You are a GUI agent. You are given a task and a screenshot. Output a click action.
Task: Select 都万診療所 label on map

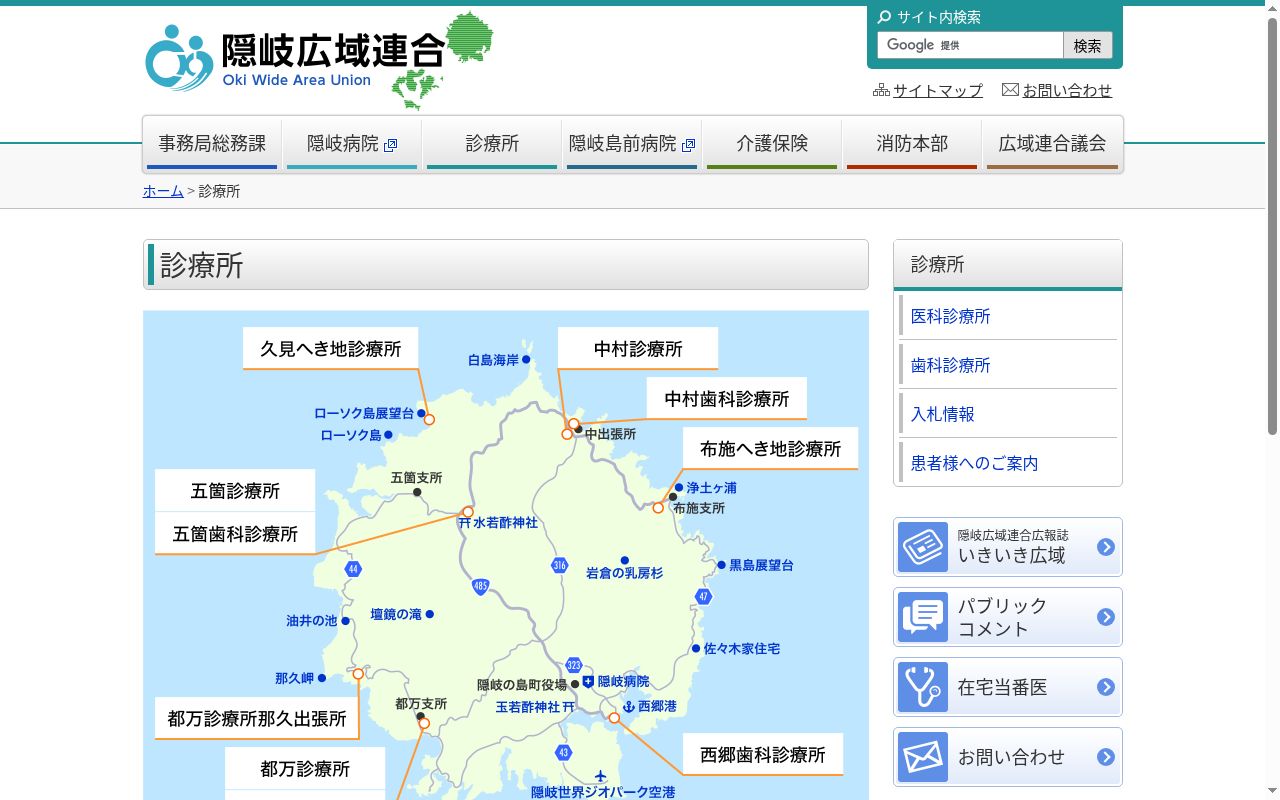305,769
